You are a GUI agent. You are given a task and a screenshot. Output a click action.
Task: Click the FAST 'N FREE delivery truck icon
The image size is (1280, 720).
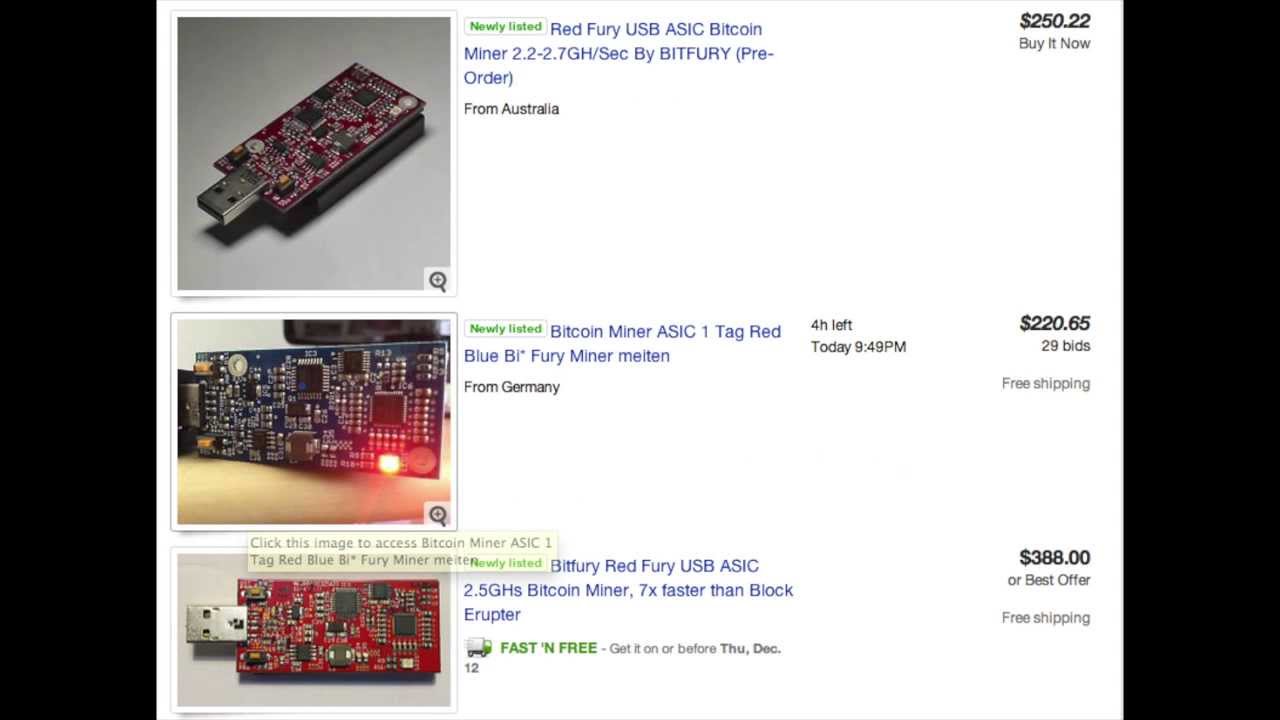point(479,648)
